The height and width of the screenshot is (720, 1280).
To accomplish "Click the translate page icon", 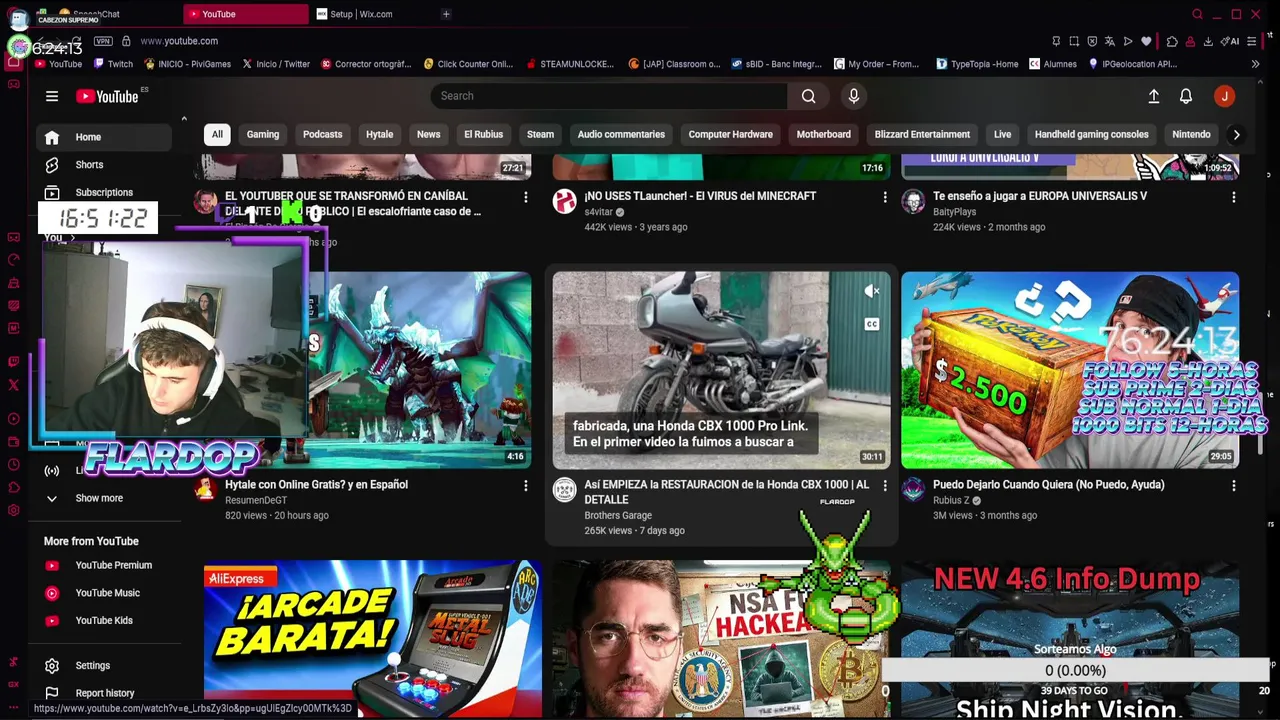I will (x=1110, y=41).
